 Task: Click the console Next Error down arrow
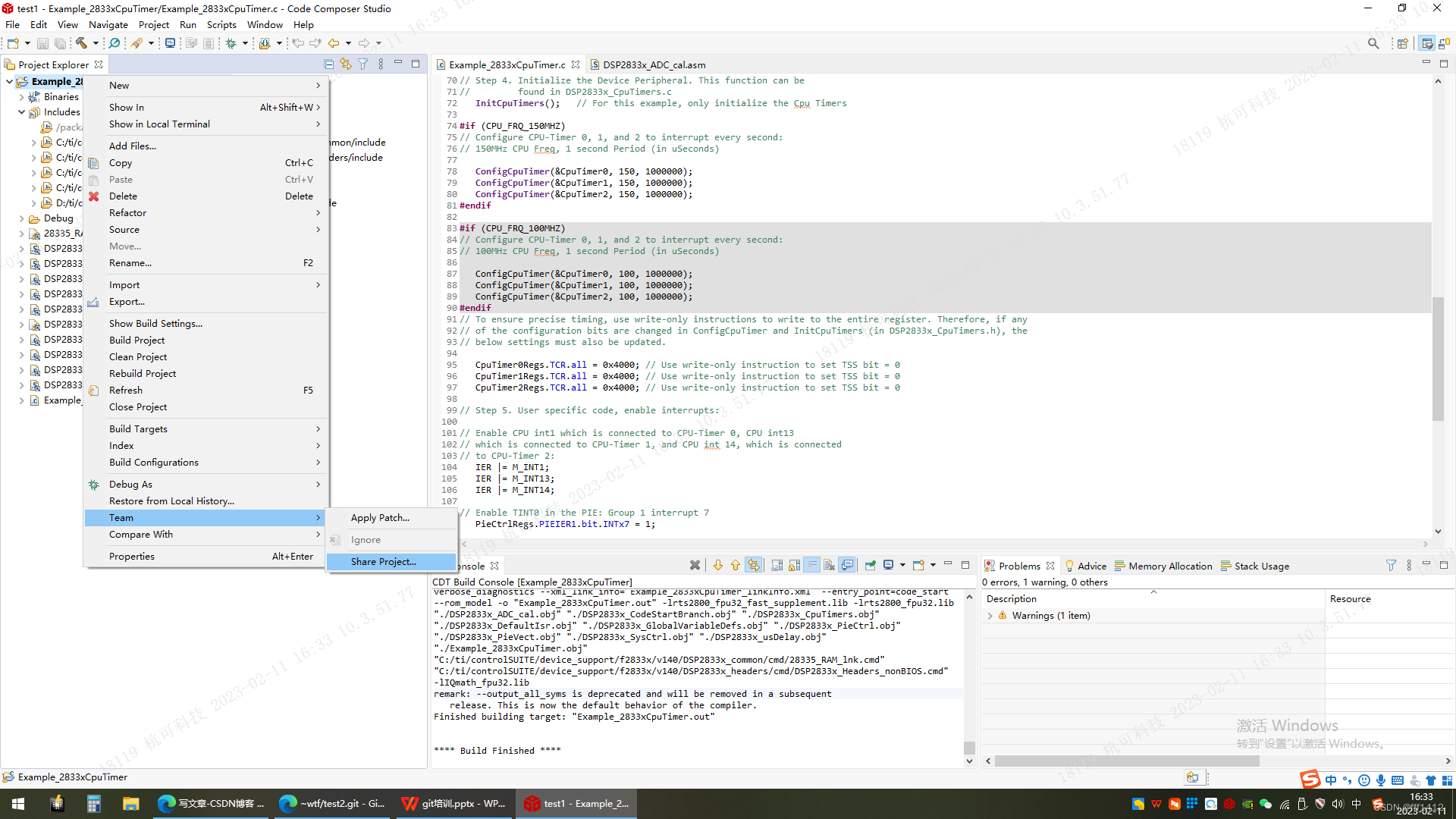pyautogui.click(x=718, y=565)
